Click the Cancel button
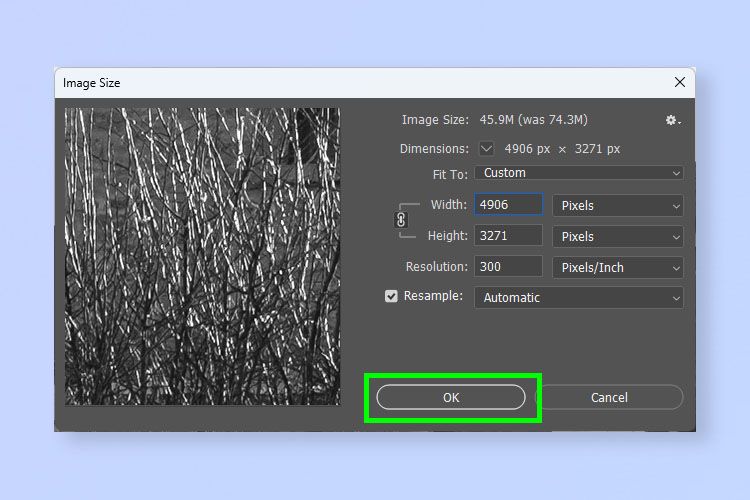This screenshot has width=750, height=500. (609, 397)
